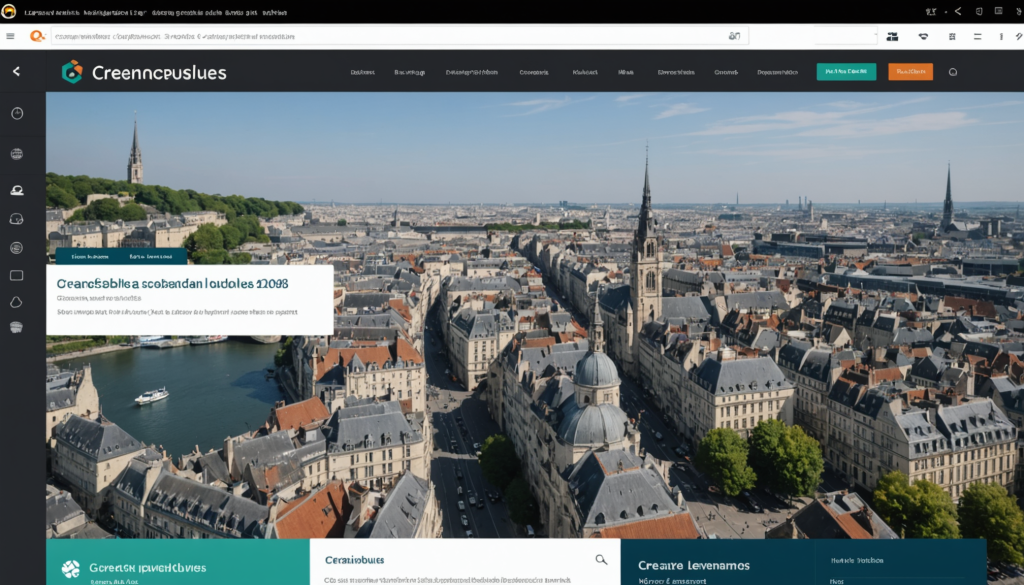Screen dimensions: 1024x585
Task: Click the two-line equals icon in browser toolbar
Action: tap(977, 37)
